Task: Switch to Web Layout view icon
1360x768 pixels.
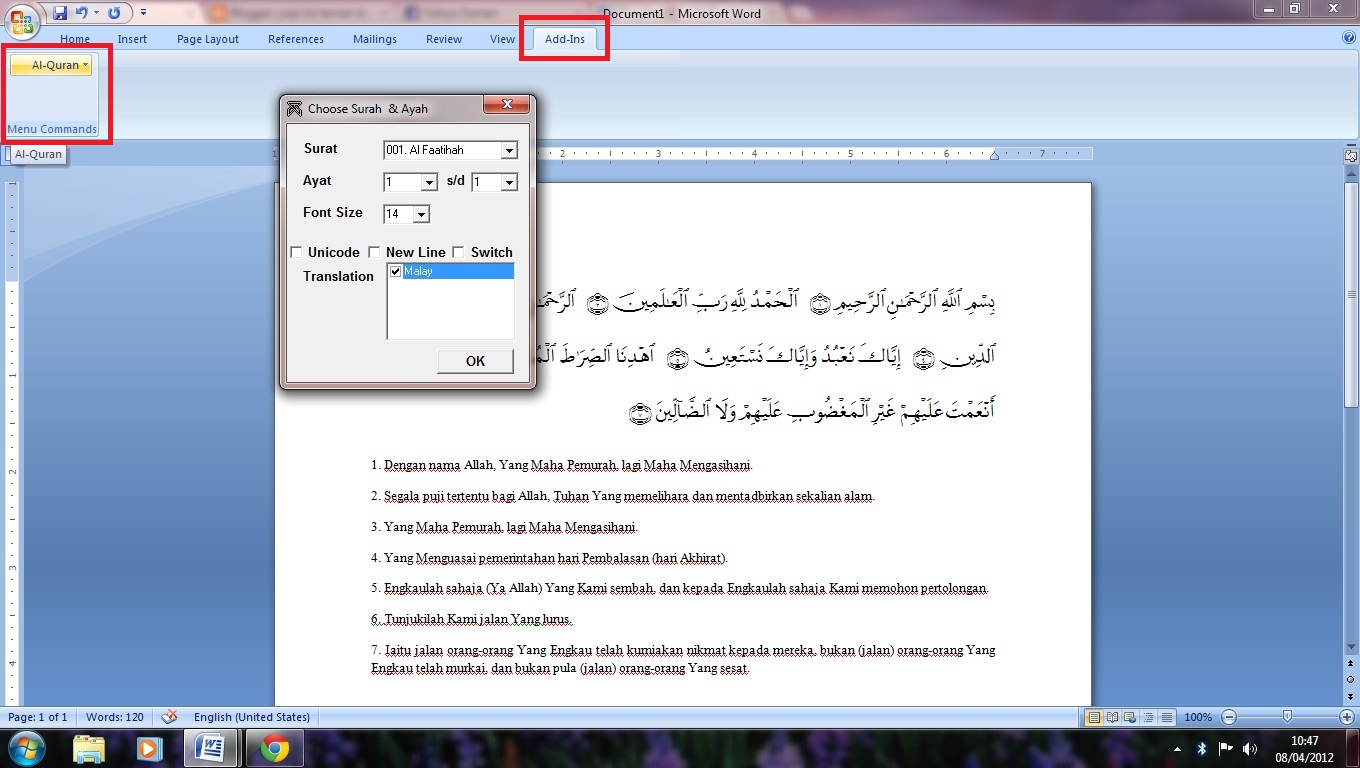Action: pos(1130,717)
